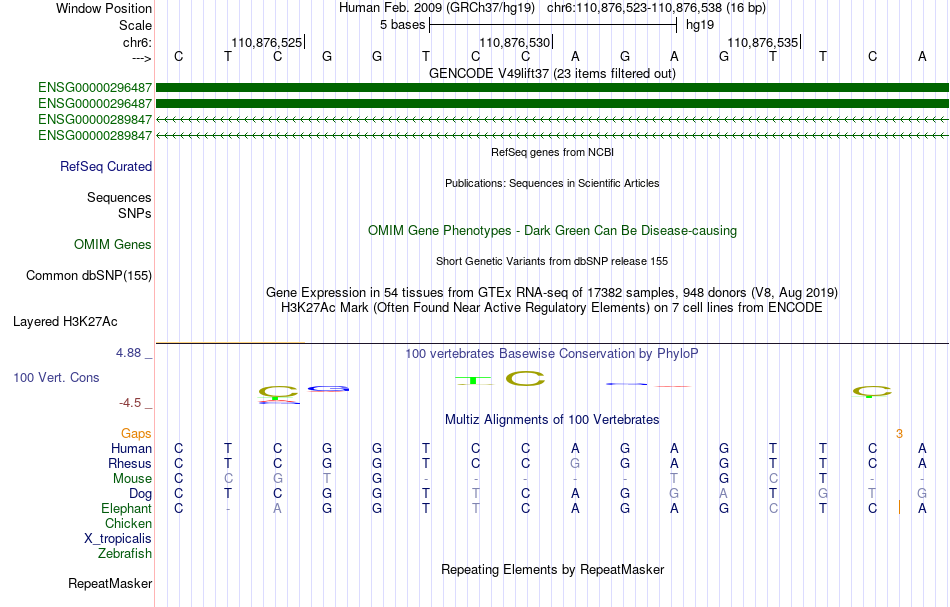Image resolution: width=950 pixels, height=607 pixels.
Task: Click H3K27Ac Mark ENCODE track title
Action: [x=552, y=308]
